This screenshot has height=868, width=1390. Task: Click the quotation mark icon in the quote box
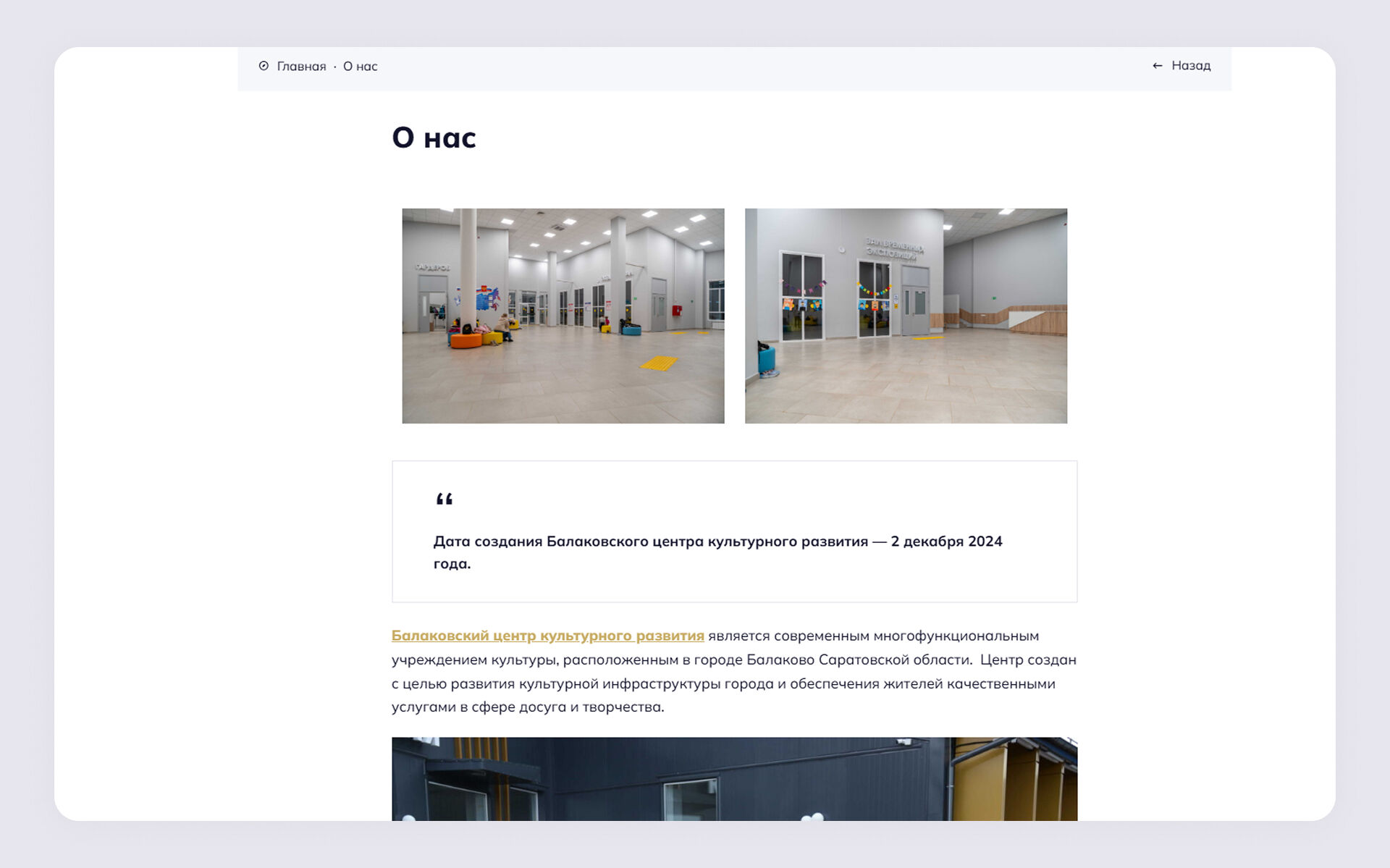[444, 499]
